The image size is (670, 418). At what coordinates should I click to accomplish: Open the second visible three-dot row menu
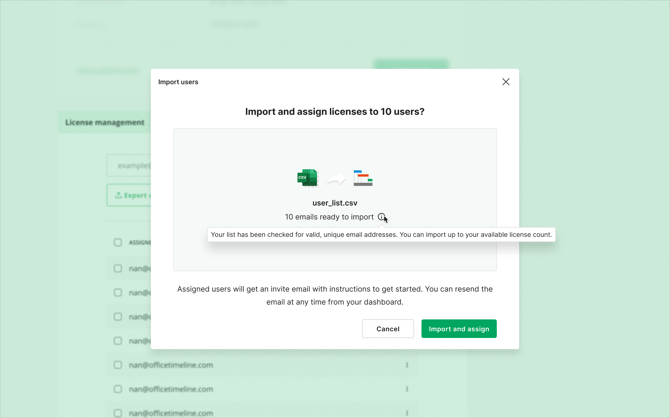tap(407, 389)
